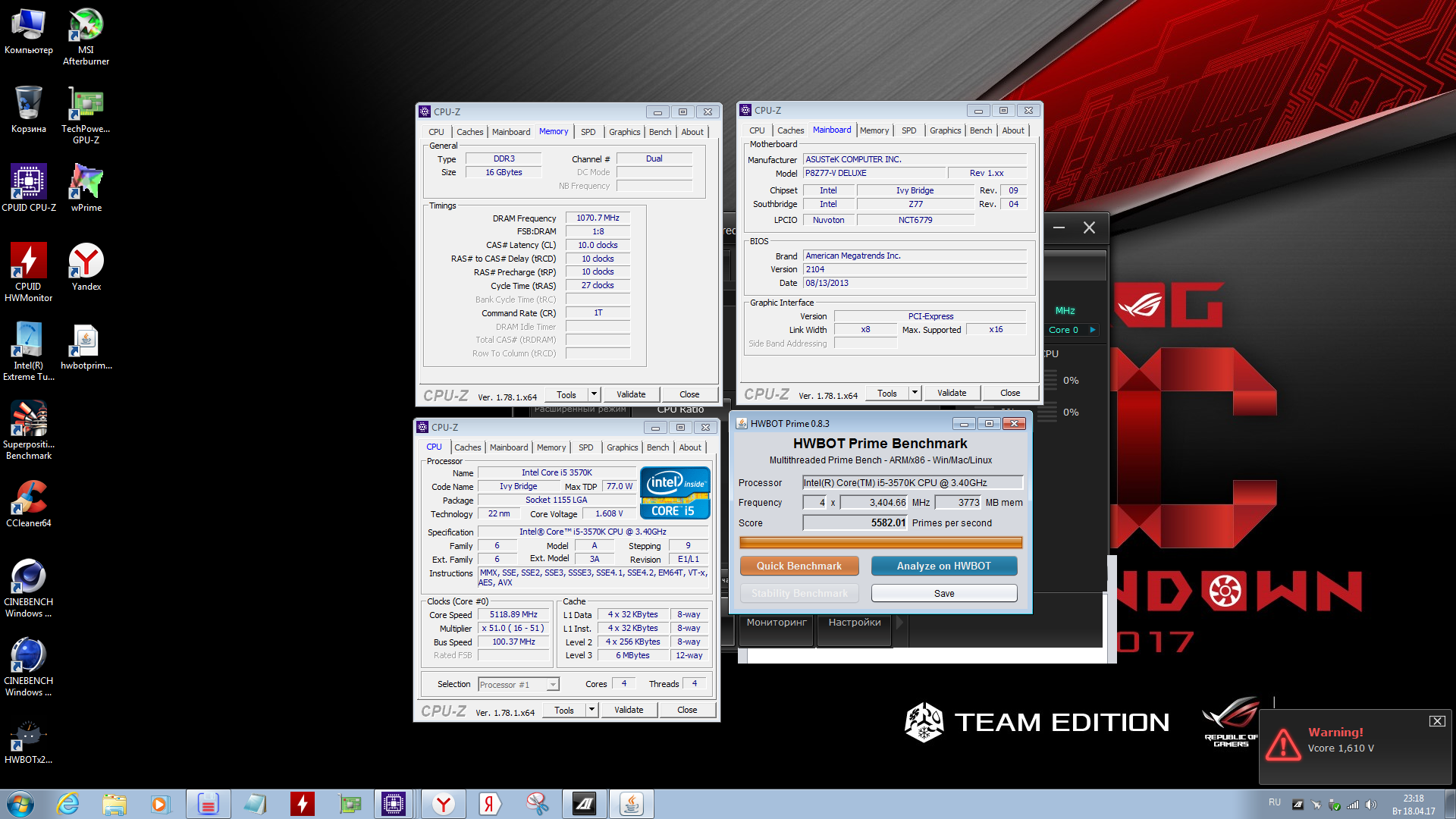Image resolution: width=1456 pixels, height=819 pixels.
Task: Open the Компьютер desktop icon
Action: (x=29, y=32)
